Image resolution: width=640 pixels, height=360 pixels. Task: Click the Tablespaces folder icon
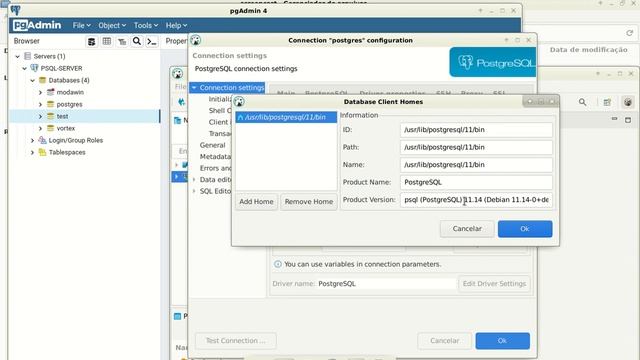click(x=42, y=152)
